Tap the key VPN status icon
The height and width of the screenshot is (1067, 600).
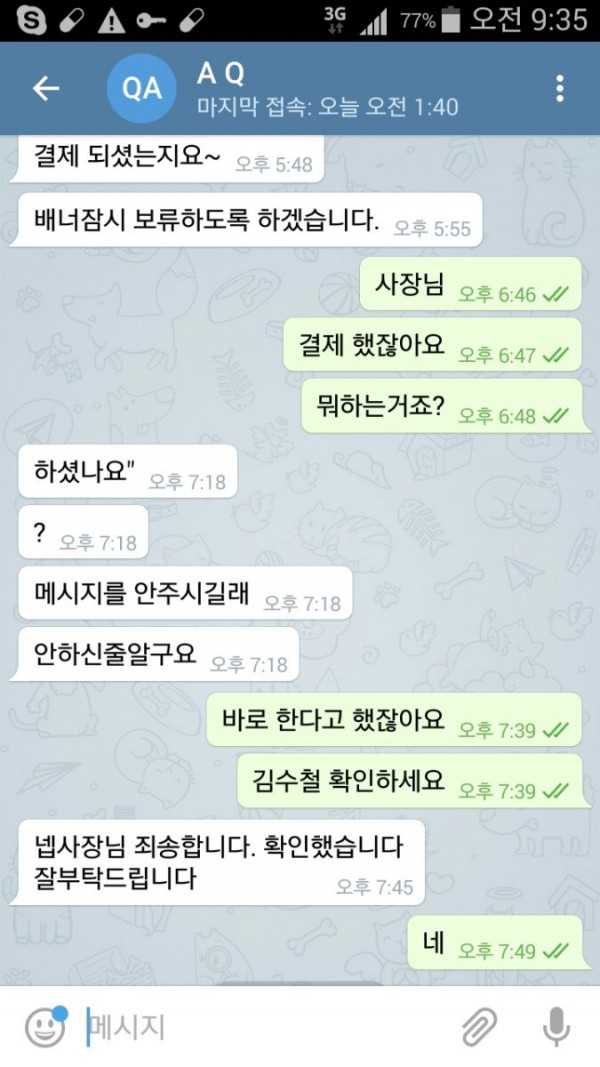pyautogui.click(x=151, y=20)
